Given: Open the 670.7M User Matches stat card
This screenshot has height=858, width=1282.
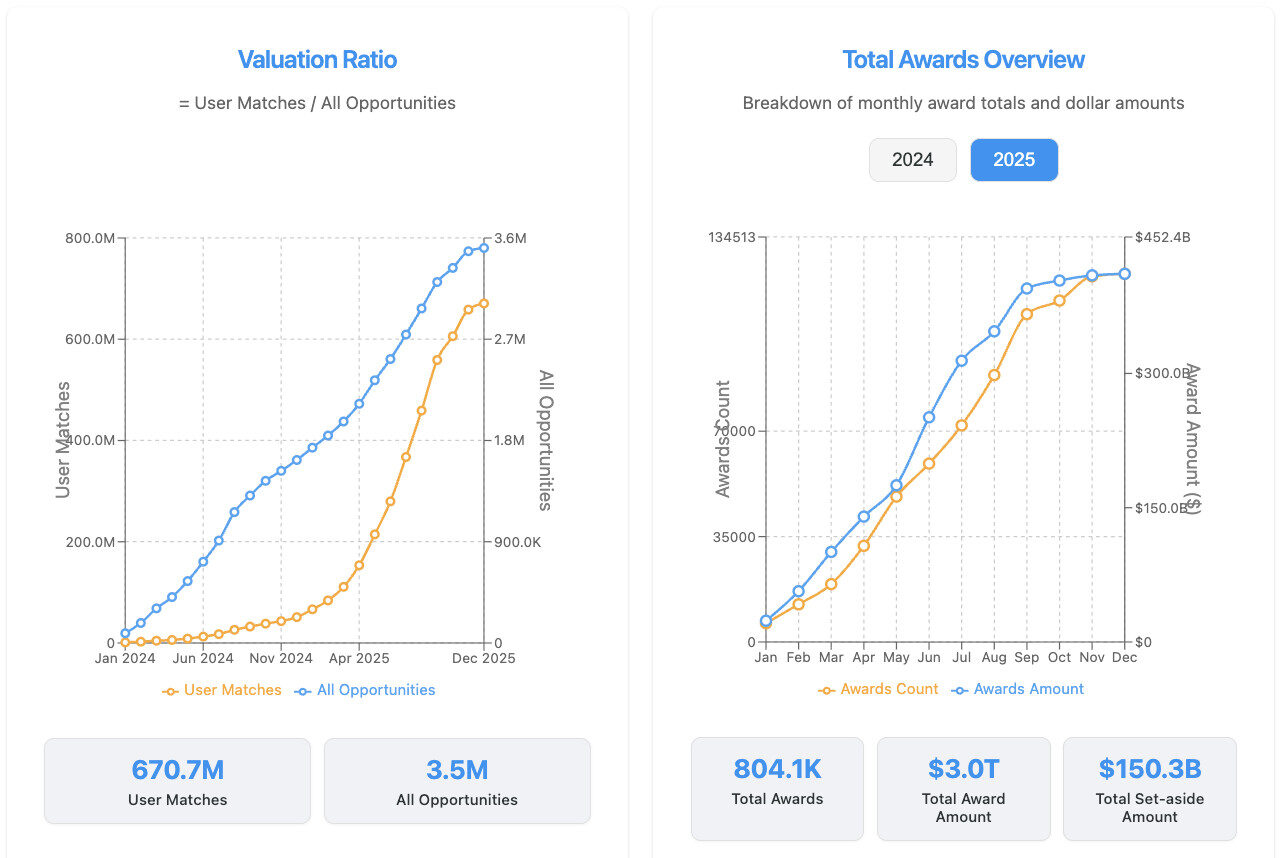Looking at the screenshot, I should click(177, 781).
